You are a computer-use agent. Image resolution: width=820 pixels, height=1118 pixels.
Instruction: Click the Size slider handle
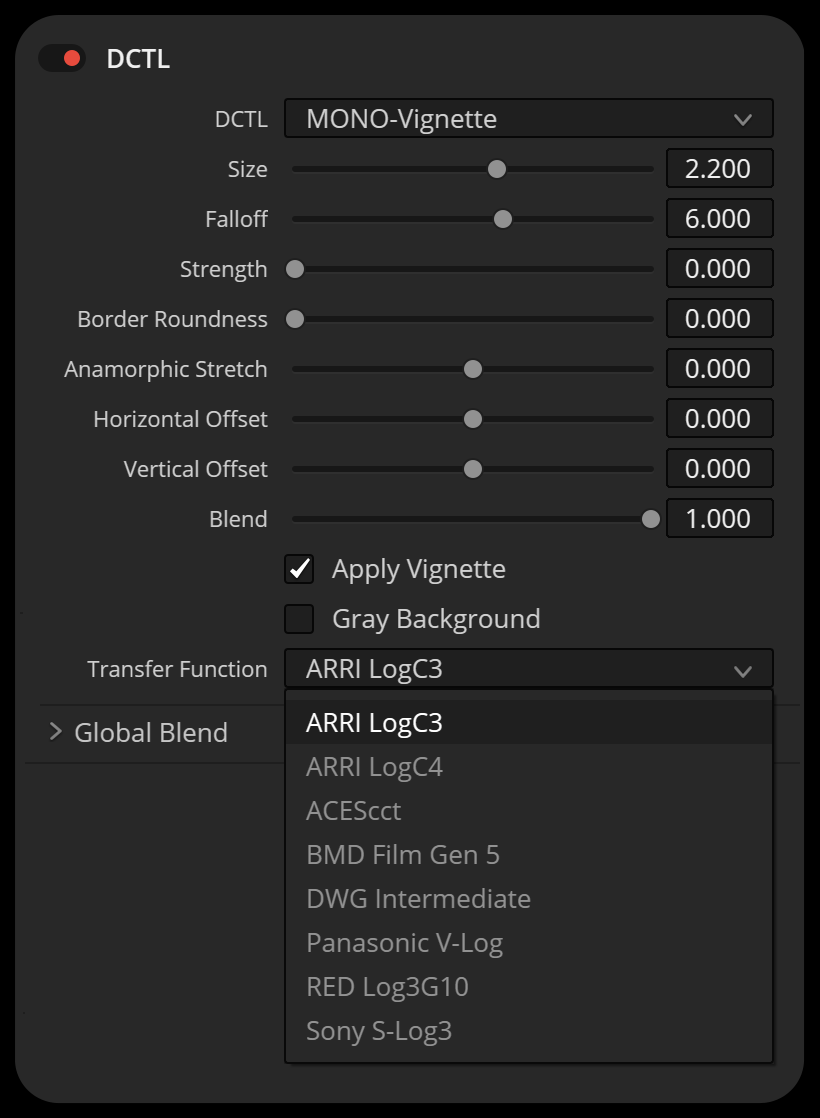tap(496, 169)
